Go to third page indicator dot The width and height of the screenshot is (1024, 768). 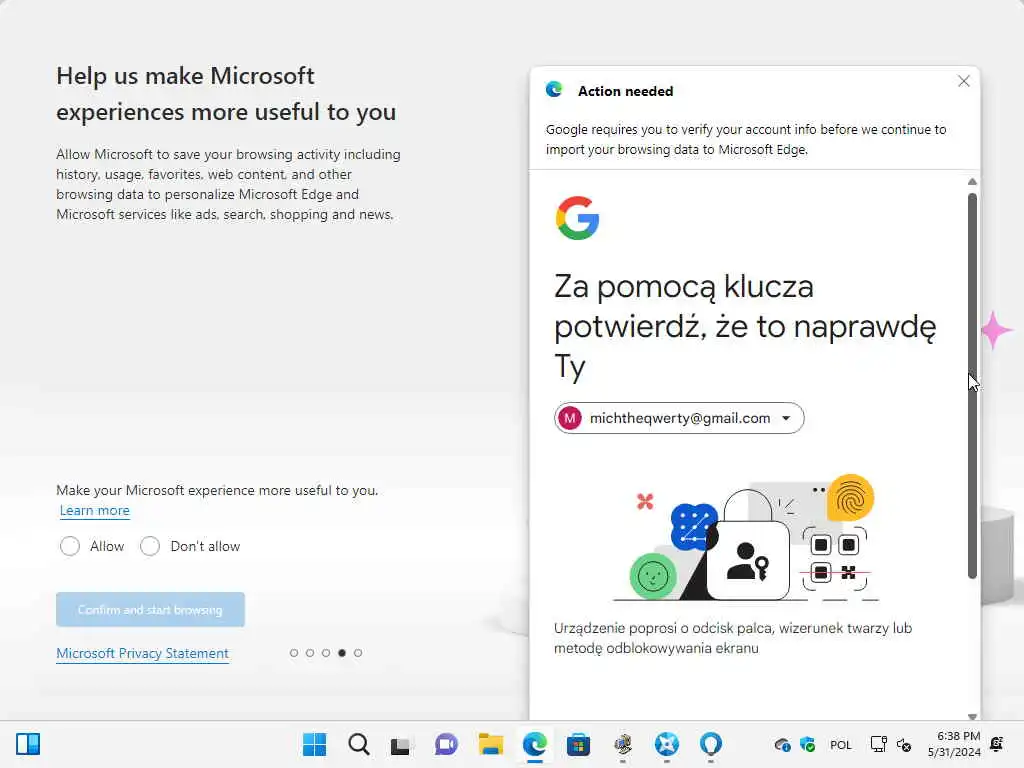tap(326, 653)
